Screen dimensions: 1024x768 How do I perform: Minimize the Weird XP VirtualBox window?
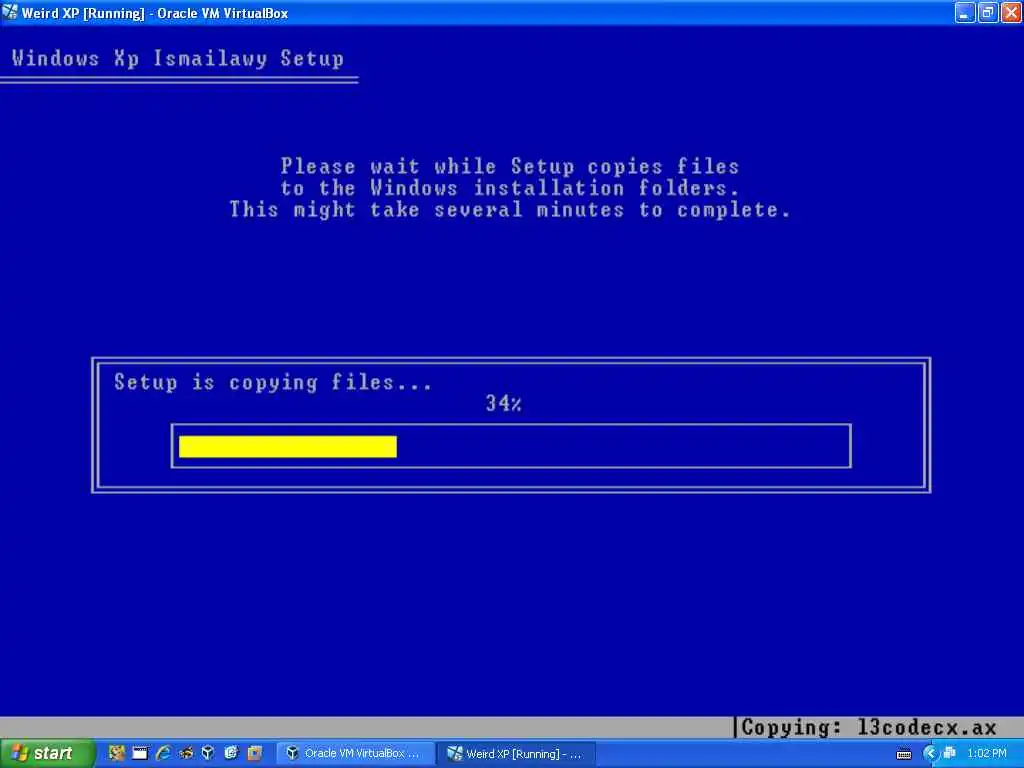[x=965, y=12]
